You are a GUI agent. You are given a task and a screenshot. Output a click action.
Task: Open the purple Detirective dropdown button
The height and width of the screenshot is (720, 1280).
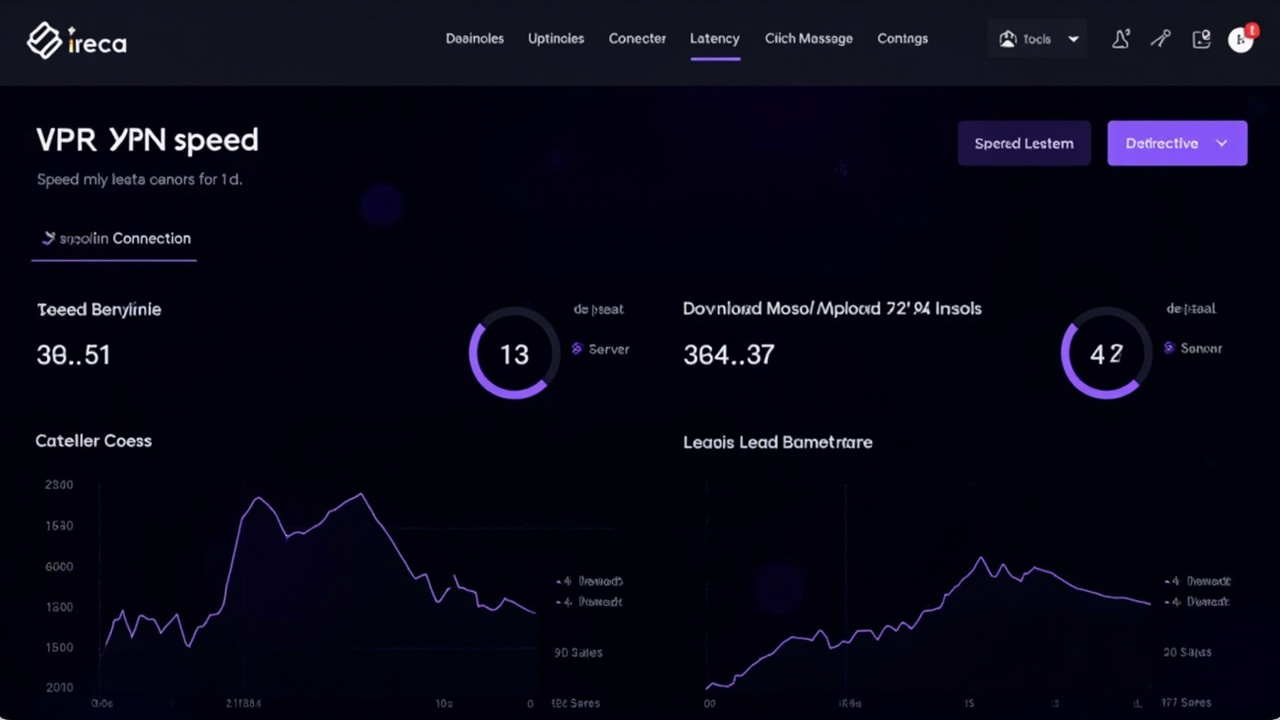point(1177,143)
